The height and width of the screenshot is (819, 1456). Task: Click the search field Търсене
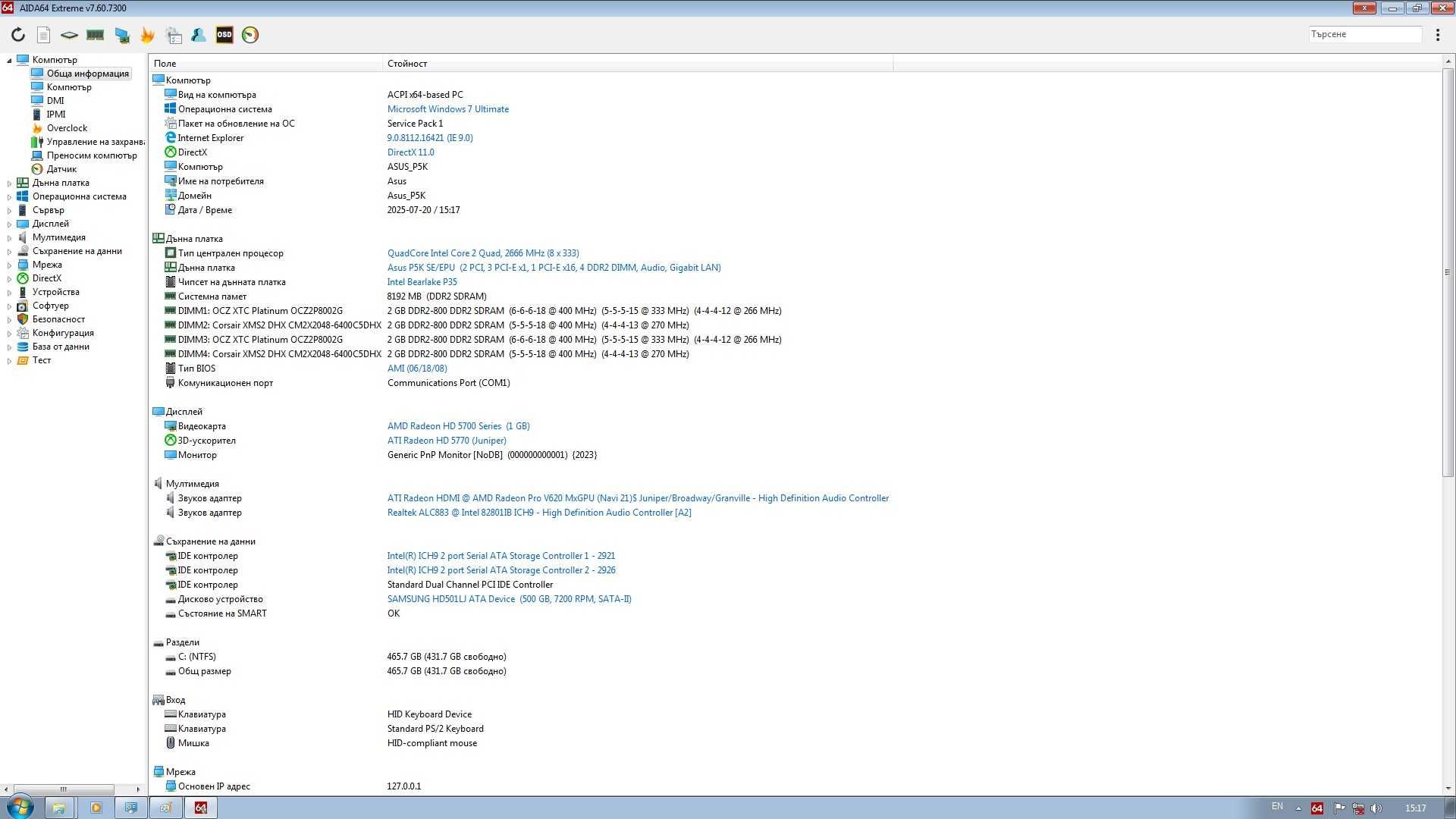click(x=1365, y=34)
